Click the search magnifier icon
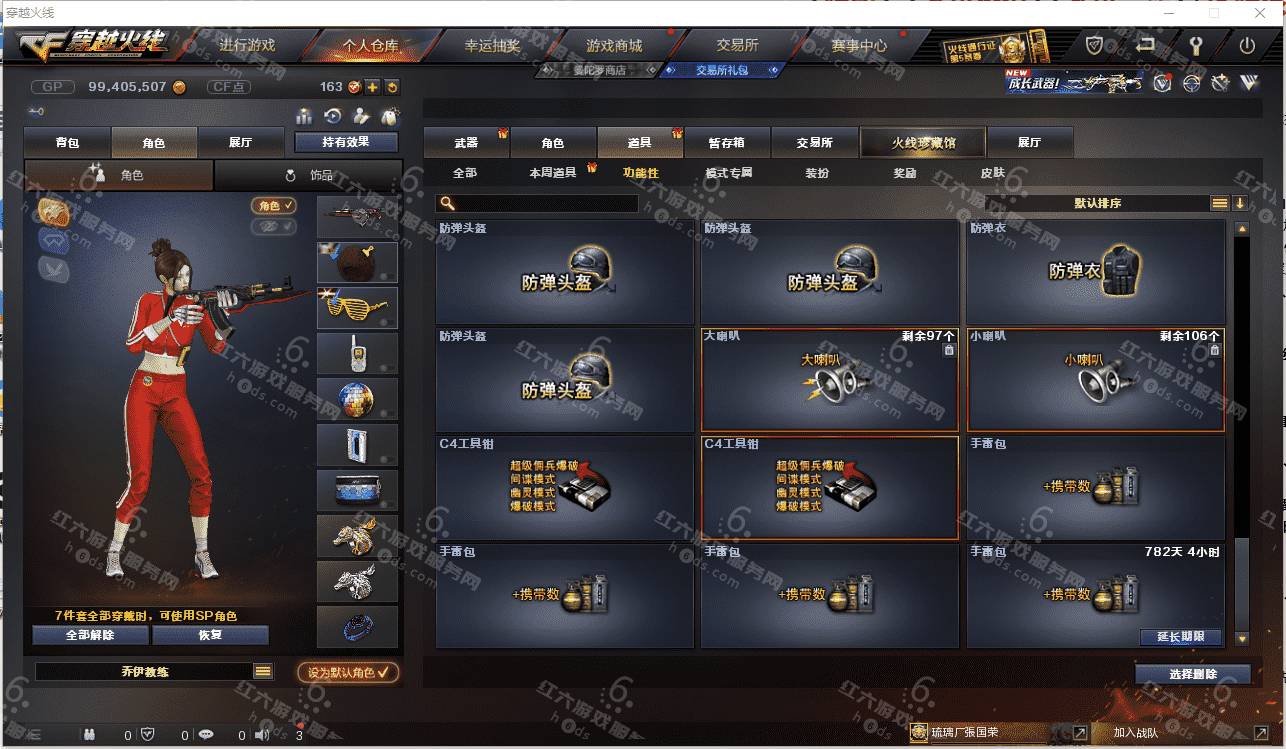 pyautogui.click(x=447, y=203)
